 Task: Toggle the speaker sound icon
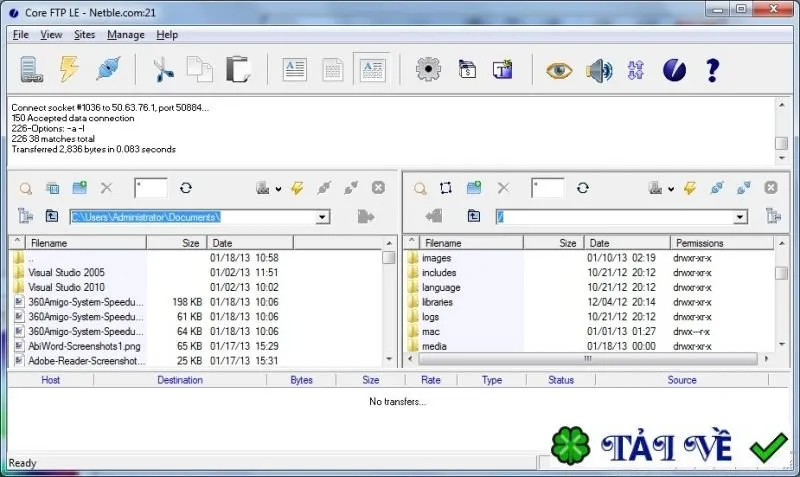(599, 70)
